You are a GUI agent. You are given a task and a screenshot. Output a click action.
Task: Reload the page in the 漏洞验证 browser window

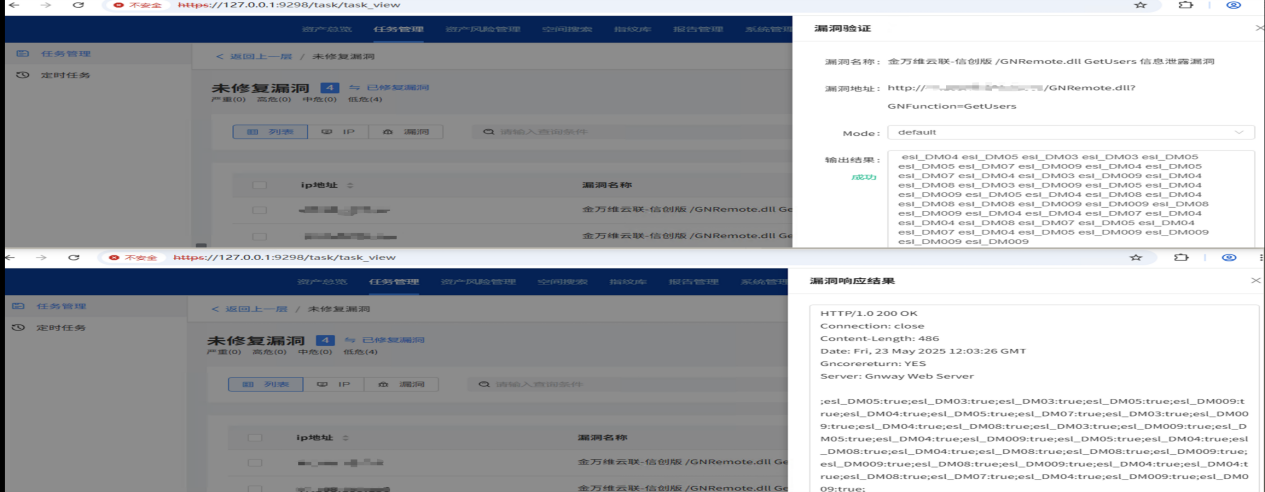78,5
